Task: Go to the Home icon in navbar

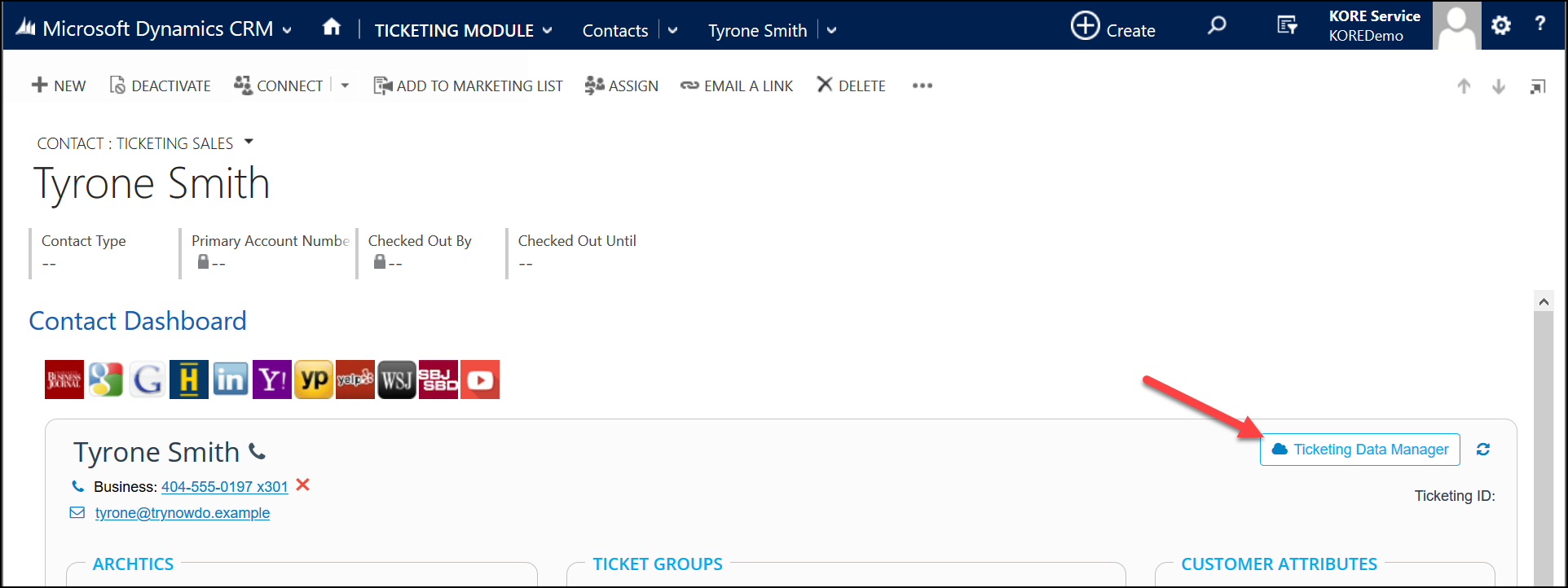Action: pos(331,28)
